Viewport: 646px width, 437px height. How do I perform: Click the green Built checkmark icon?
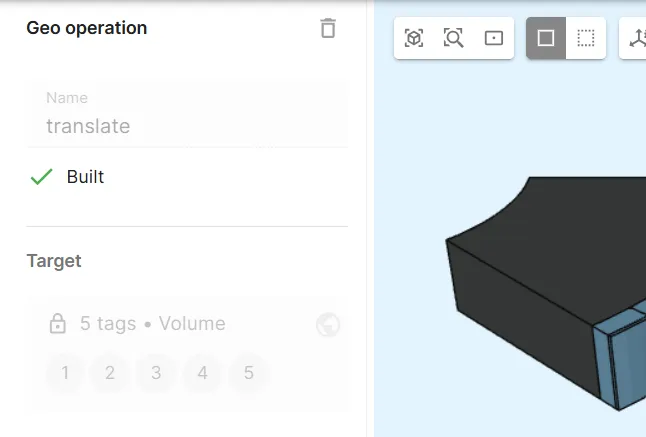41,177
